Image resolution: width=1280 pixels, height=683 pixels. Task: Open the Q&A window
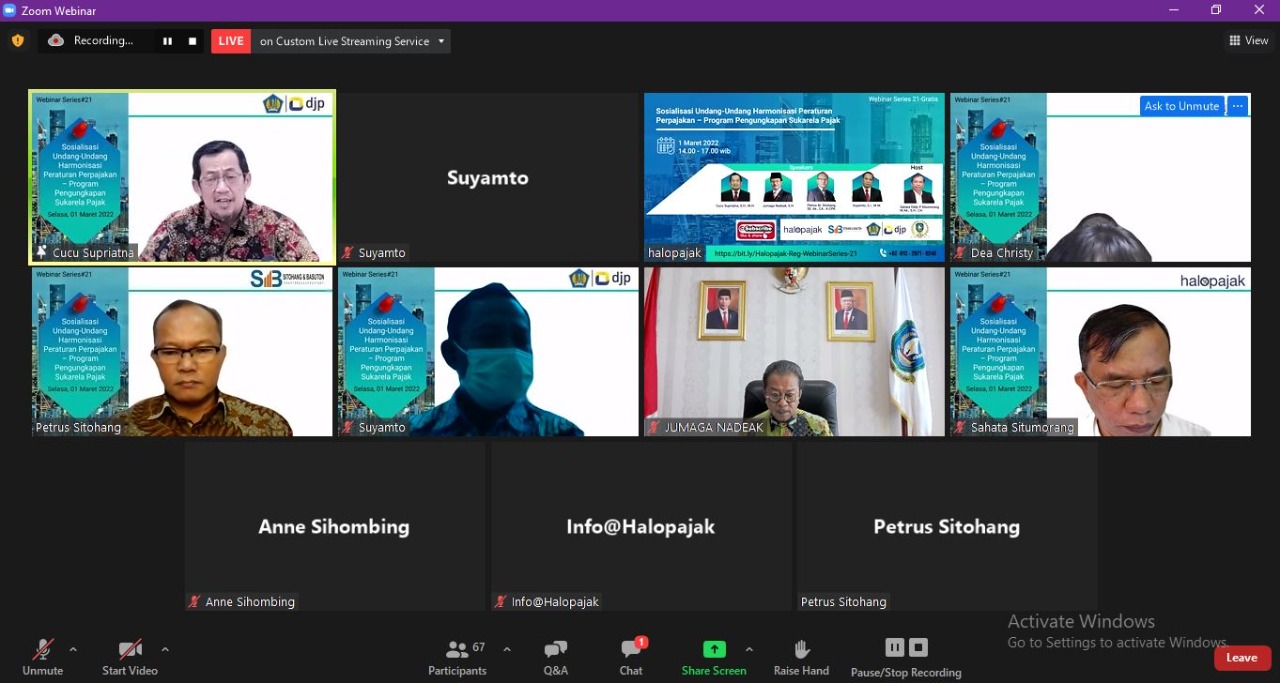(x=555, y=656)
